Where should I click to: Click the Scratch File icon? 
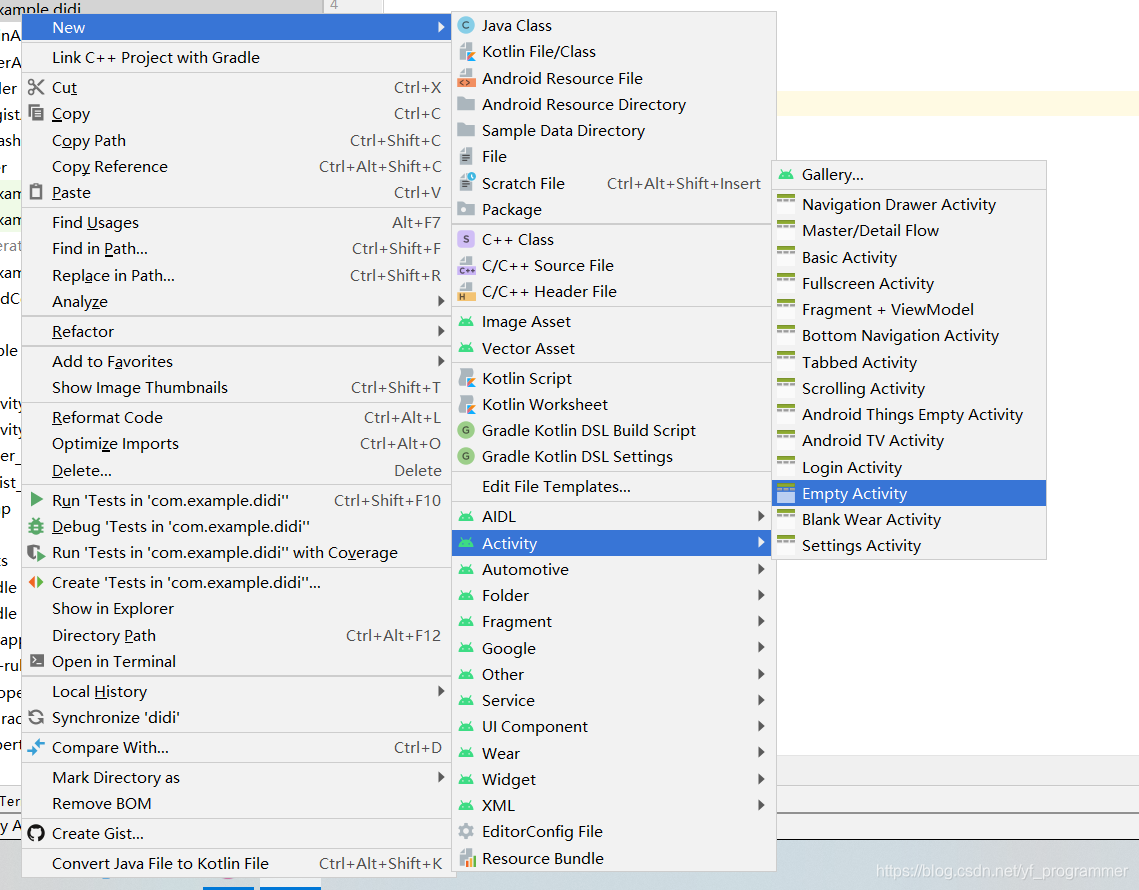tap(466, 183)
